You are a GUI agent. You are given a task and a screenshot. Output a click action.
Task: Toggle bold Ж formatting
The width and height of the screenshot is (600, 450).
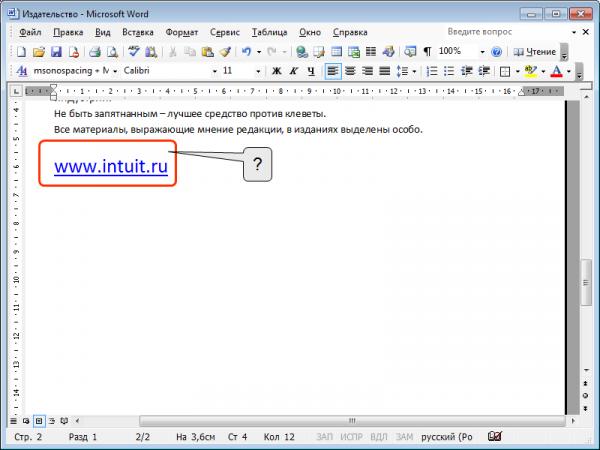(276, 71)
